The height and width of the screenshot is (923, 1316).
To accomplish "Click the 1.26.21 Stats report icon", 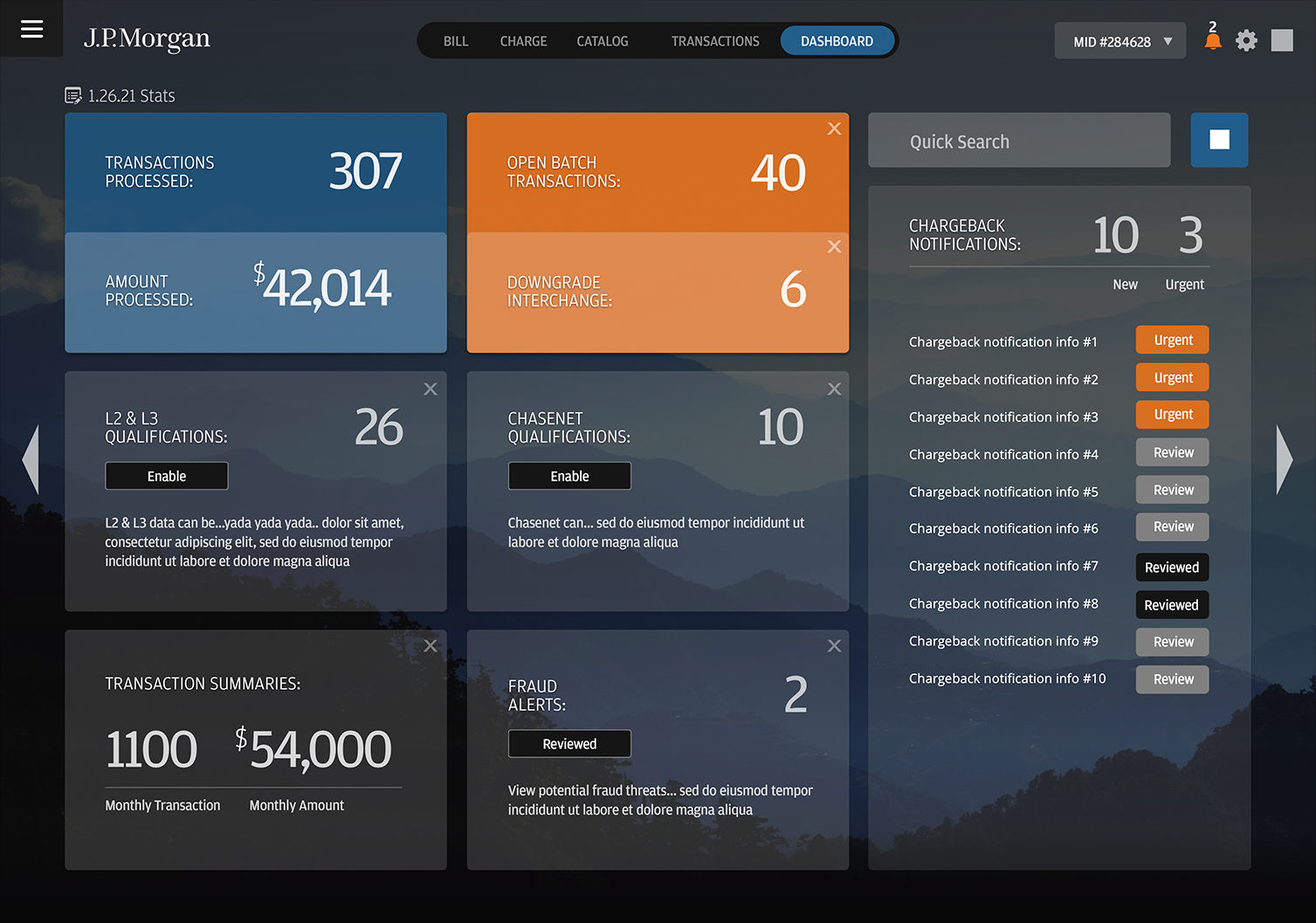I will [71, 94].
